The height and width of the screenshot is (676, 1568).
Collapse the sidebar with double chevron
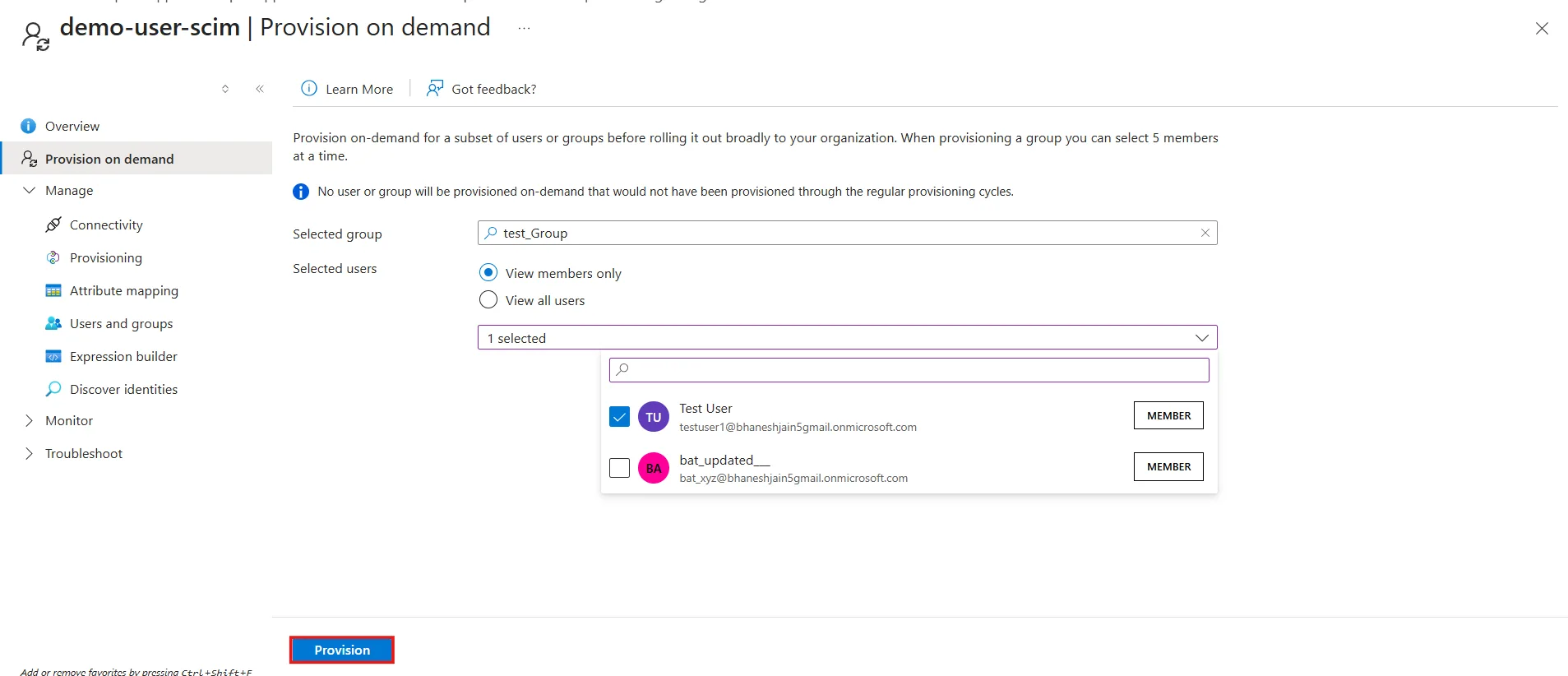(x=260, y=89)
